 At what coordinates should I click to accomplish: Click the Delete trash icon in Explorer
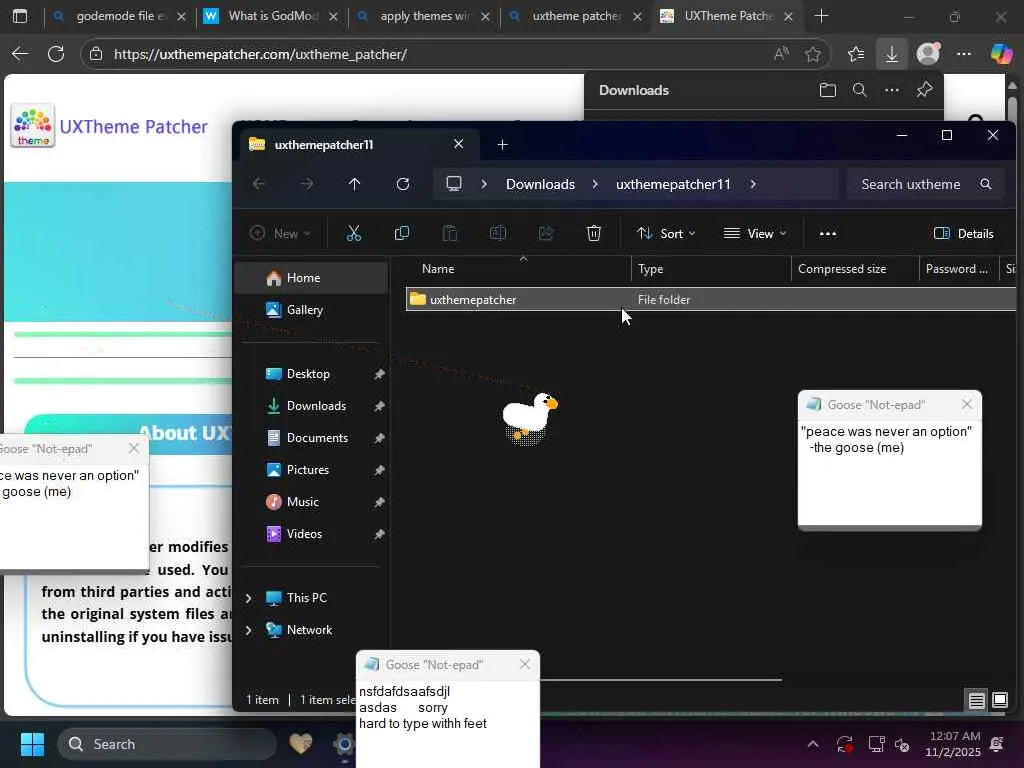[x=594, y=233]
